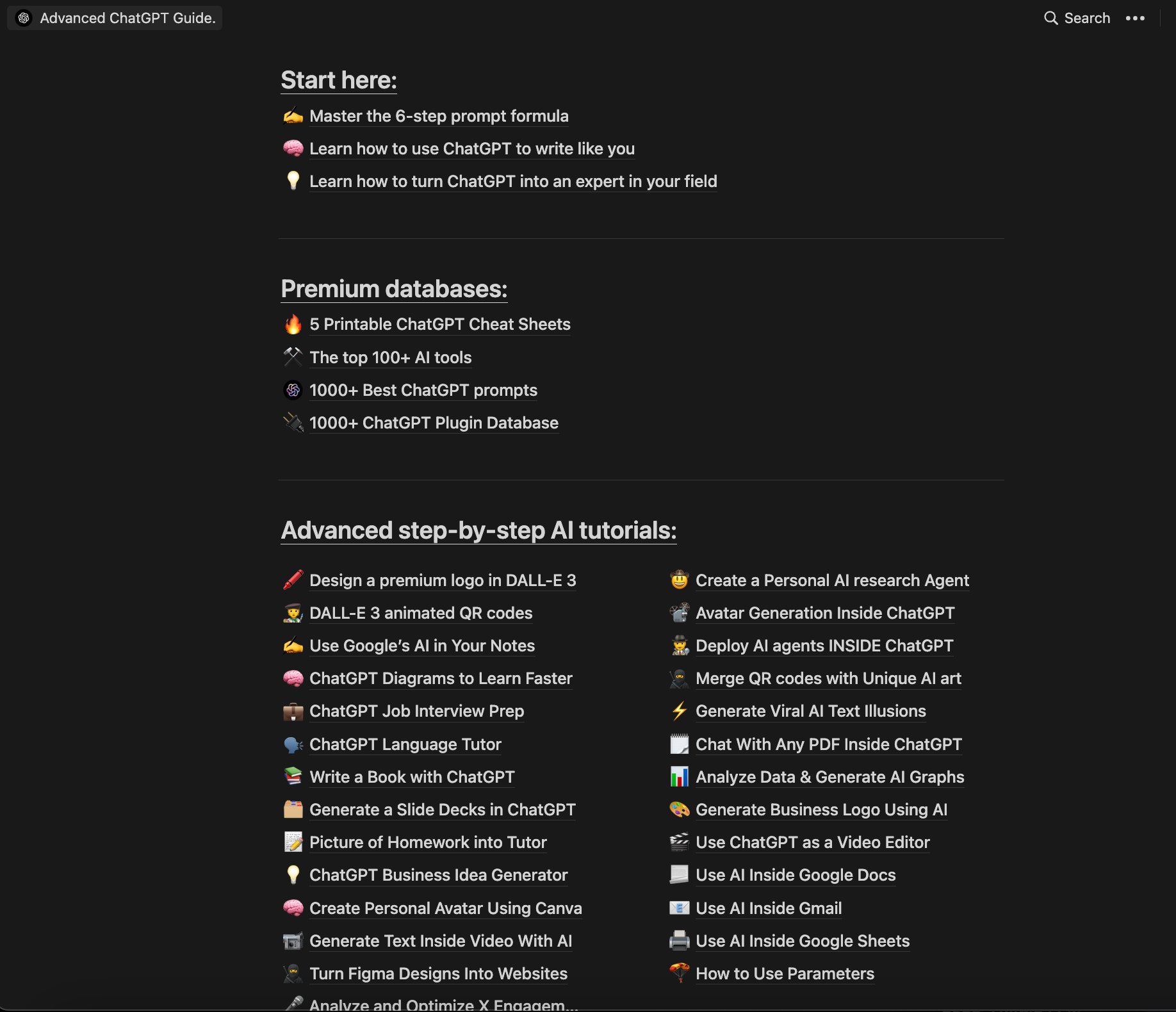
Task: Open Learn how to turn ChatGPT into an expert
Action: pyautogui.click(x=513, y=181)
